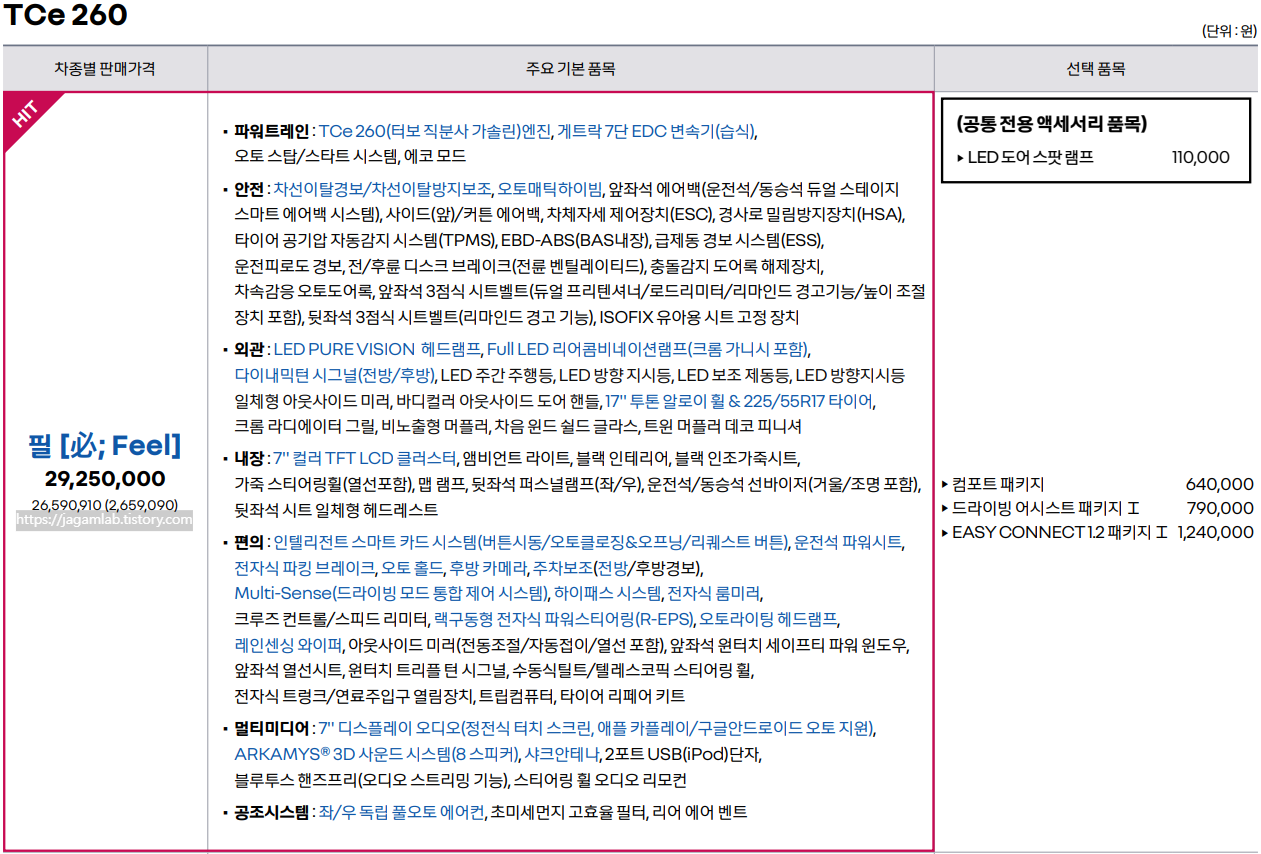Select the '필 [必; Feel]' trim name

click(x=105, y=445)
